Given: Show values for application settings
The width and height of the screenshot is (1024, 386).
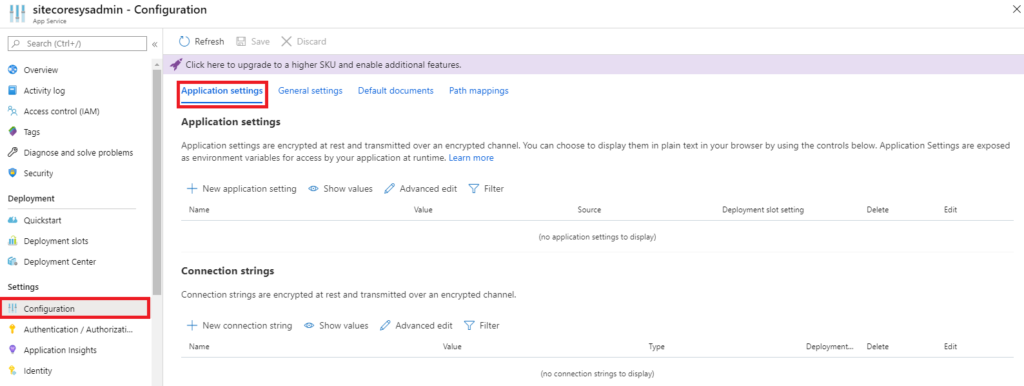Looking at the screenshot, I should coord(340,188).
